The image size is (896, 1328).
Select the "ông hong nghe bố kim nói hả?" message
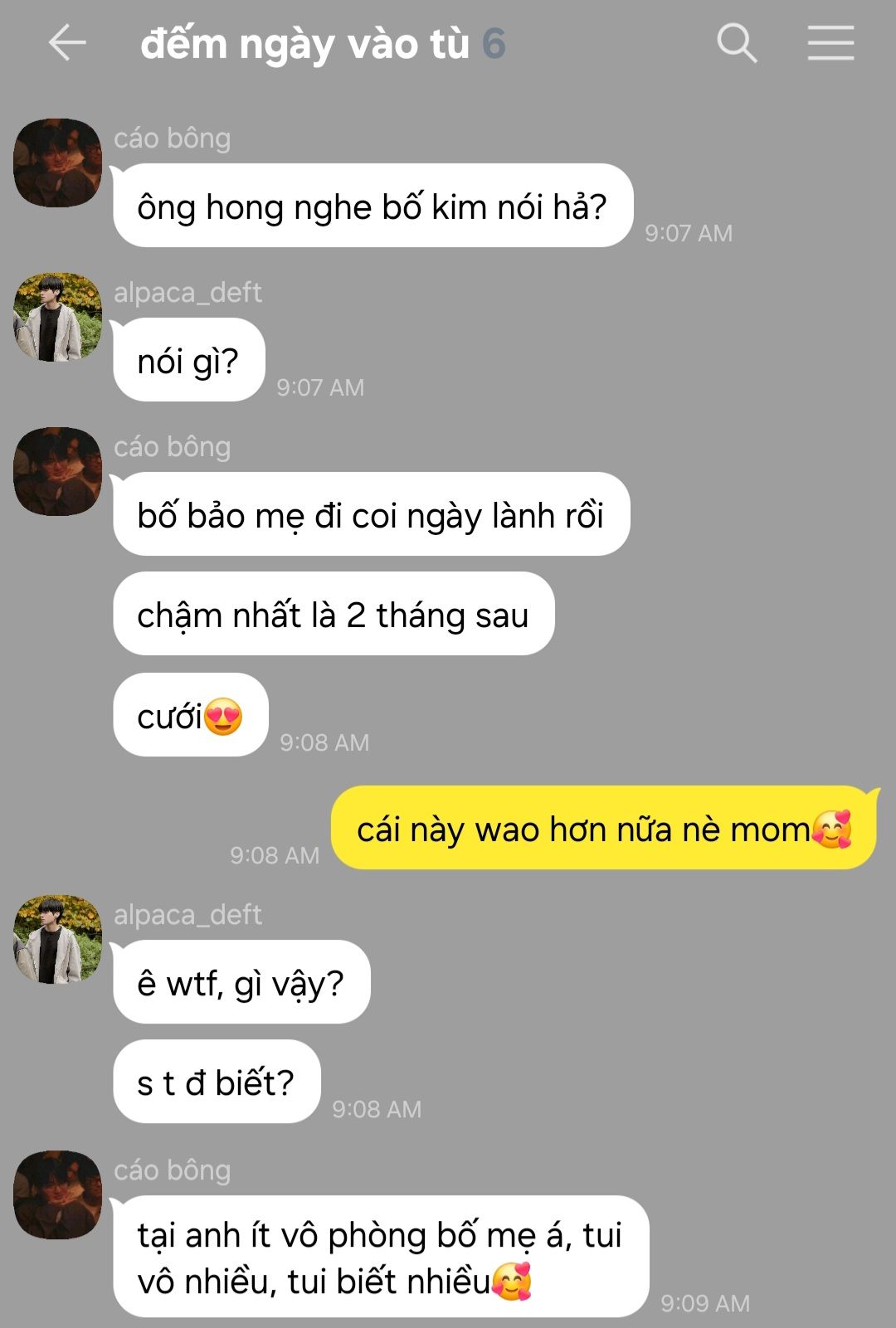point(373,206)
